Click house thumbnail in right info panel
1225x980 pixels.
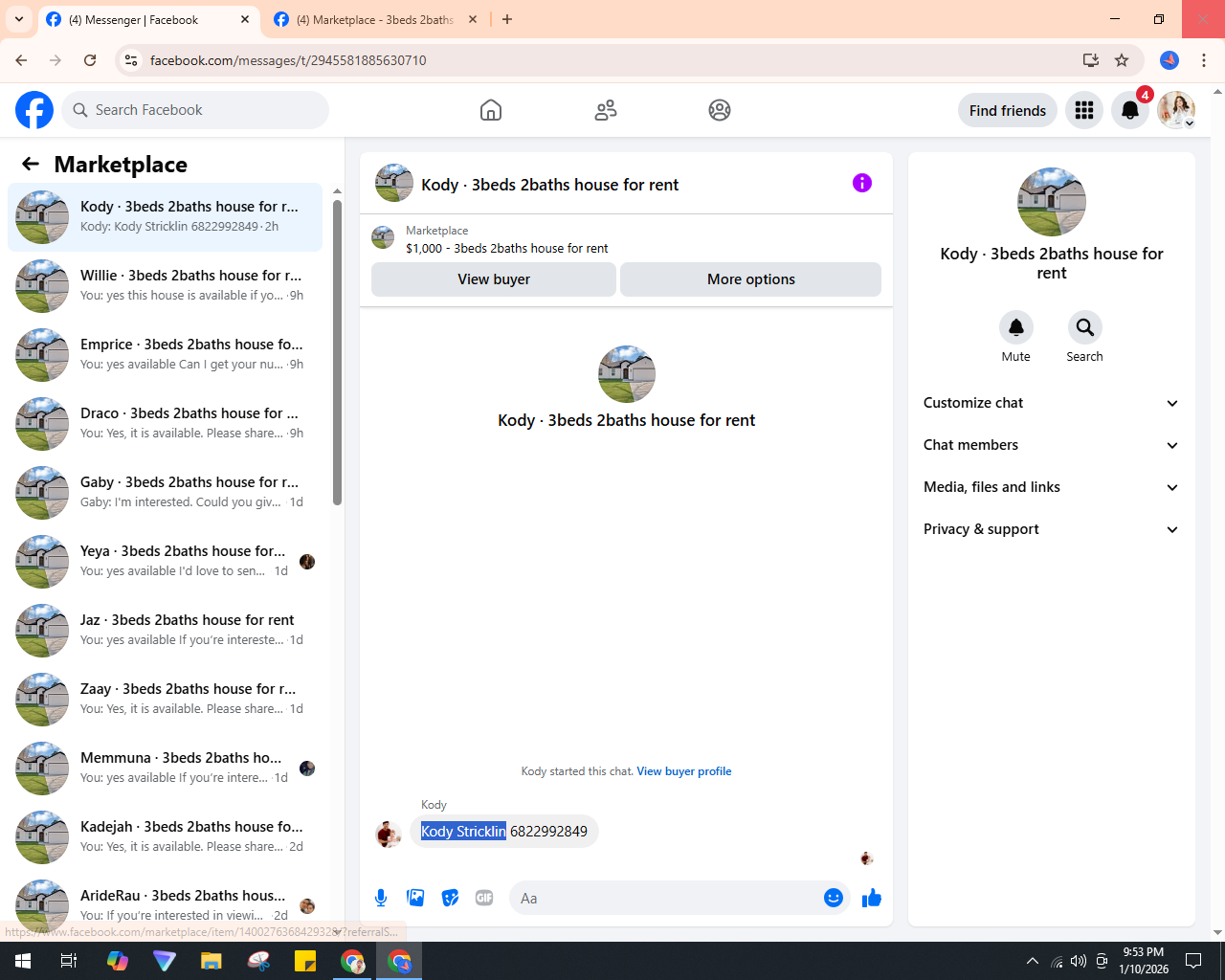[1052, 202]
